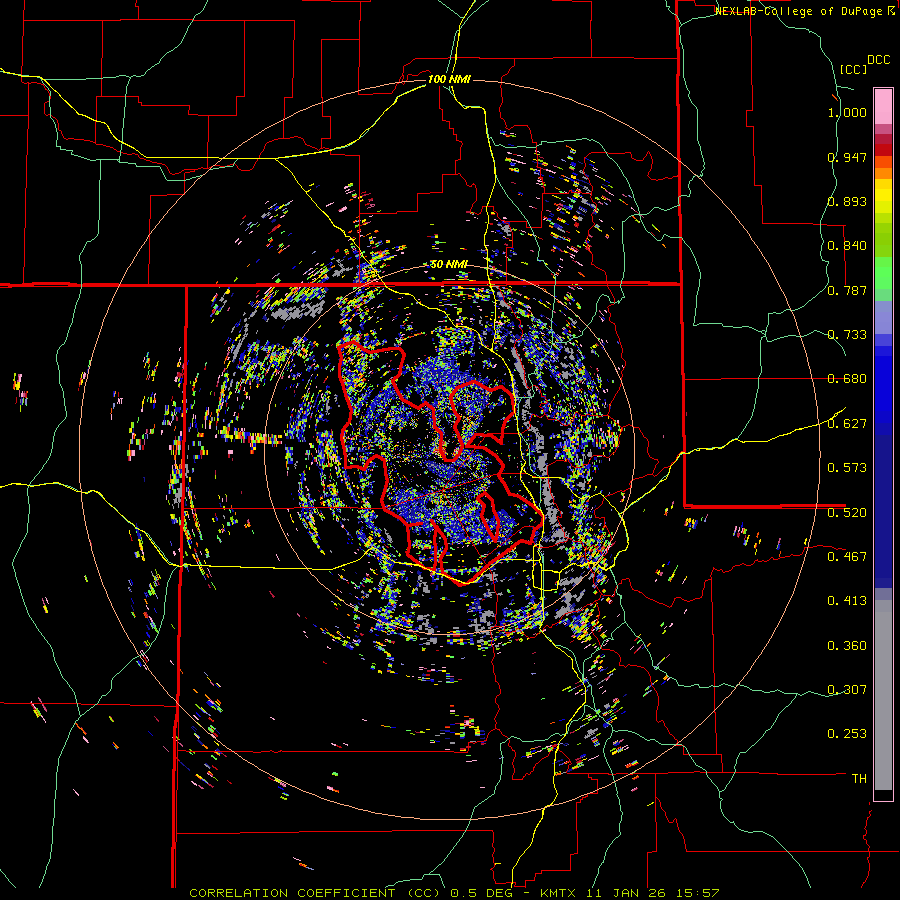This screenshot has height=900, width=900.
Task: Click the 0.627 scale label
Action: [847, 424]
